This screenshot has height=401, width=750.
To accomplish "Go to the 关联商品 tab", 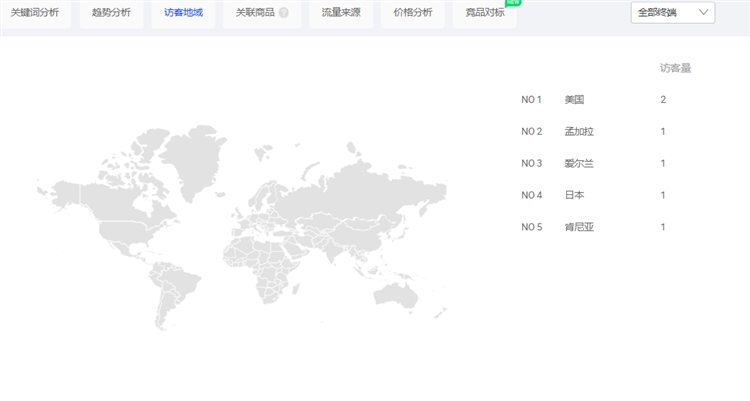I will point(255,13).
